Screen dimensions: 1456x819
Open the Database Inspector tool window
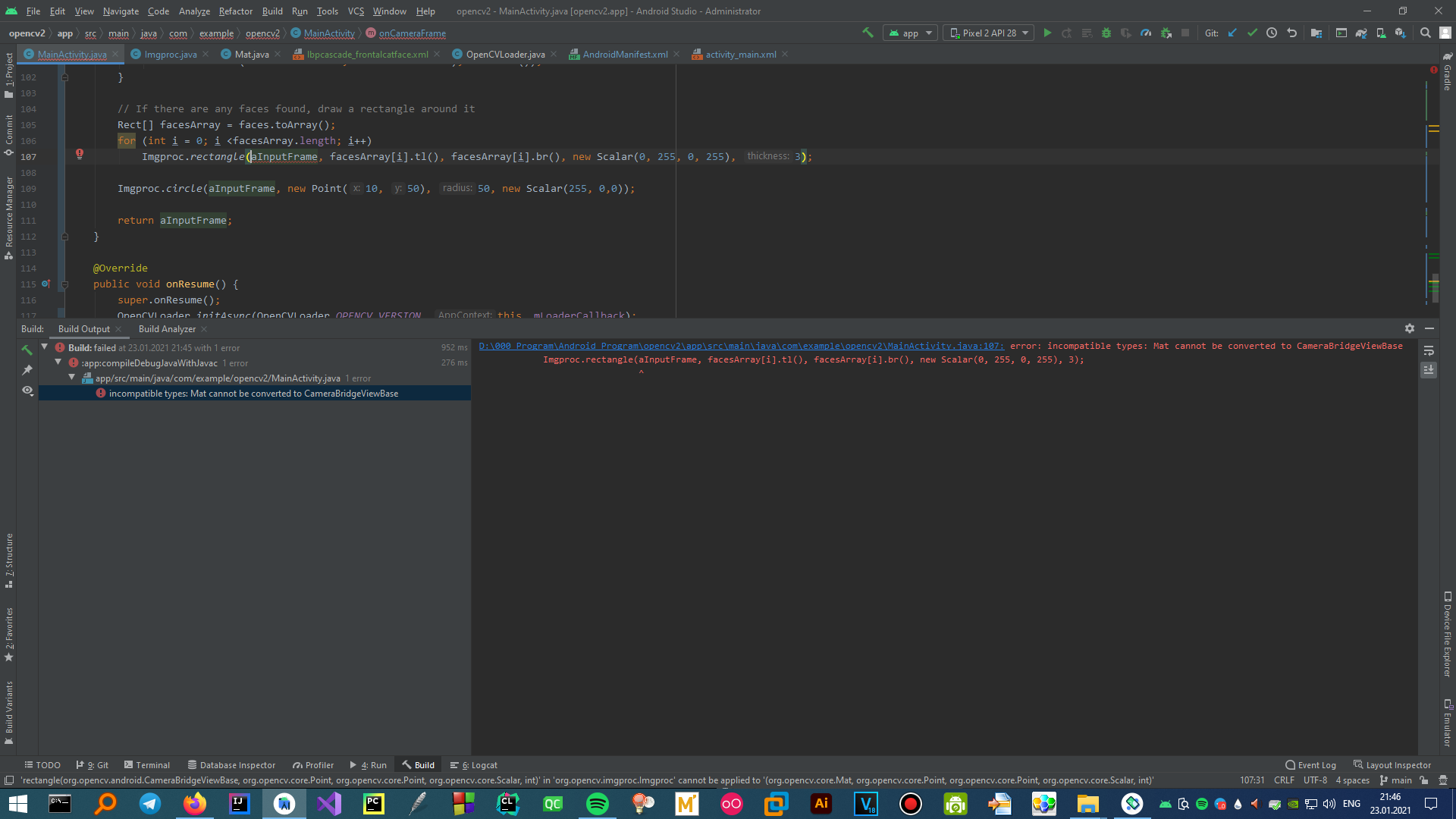pyautogui.click(x=231, y=765)
